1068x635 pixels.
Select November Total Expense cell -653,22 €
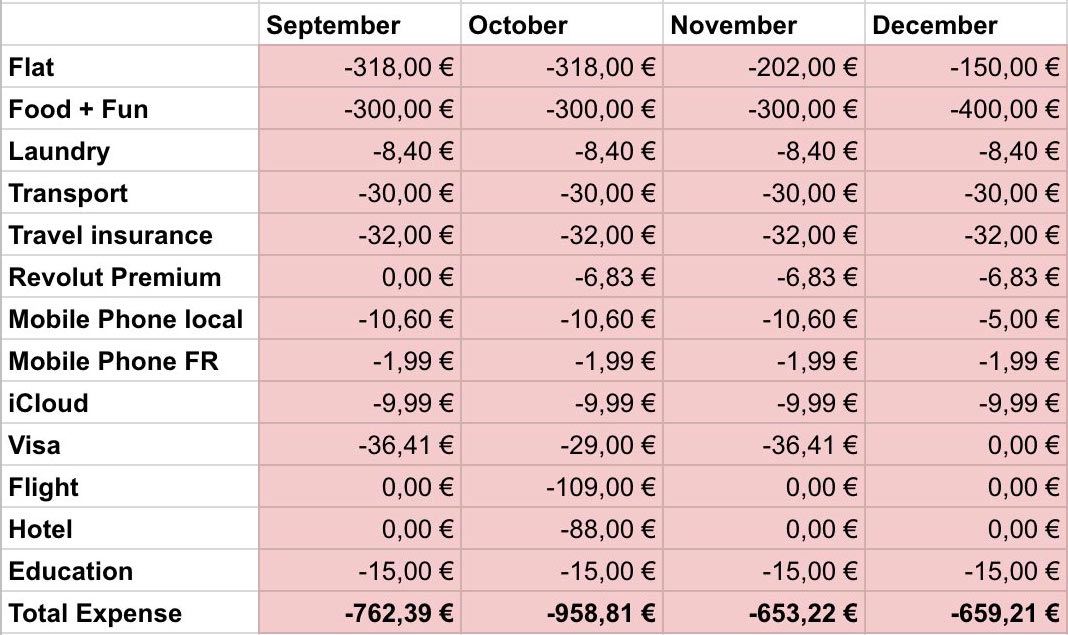764,613
